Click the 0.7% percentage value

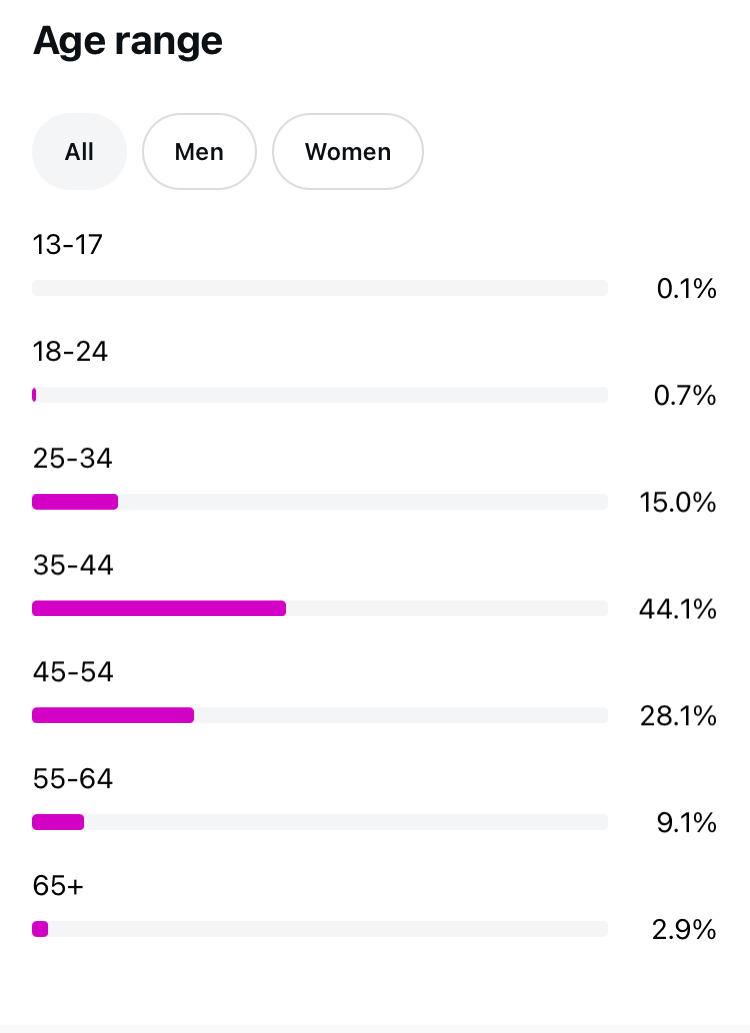coord(685,396)
